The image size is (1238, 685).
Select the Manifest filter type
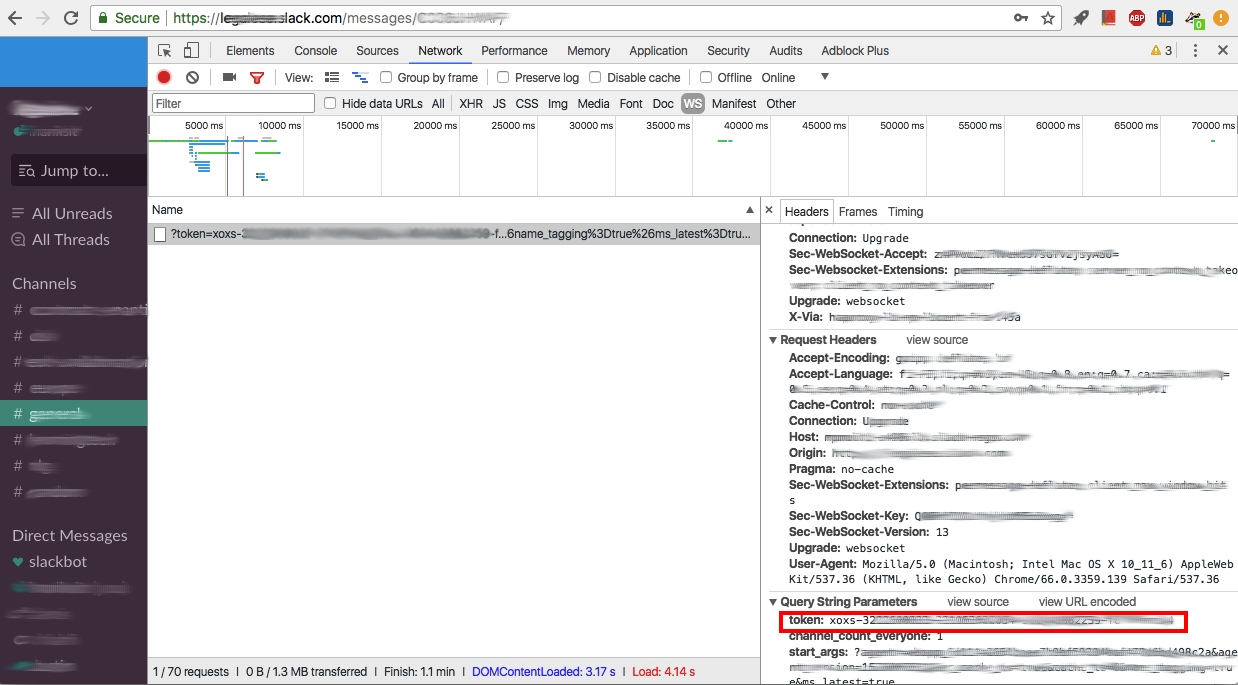click(734, 103)
